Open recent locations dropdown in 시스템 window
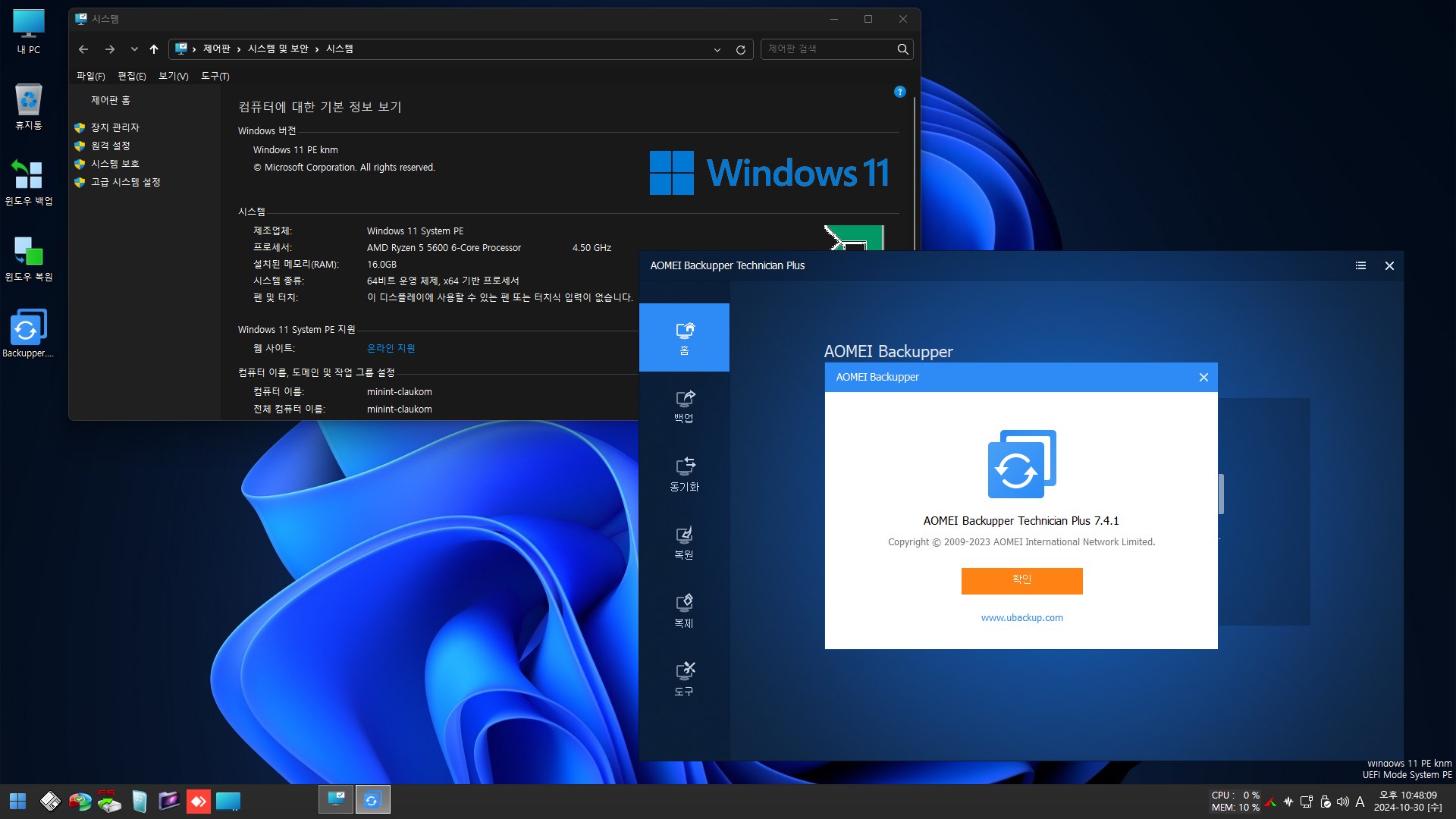1456x819 pixels. pyautogui.click(x=134, y=49)
